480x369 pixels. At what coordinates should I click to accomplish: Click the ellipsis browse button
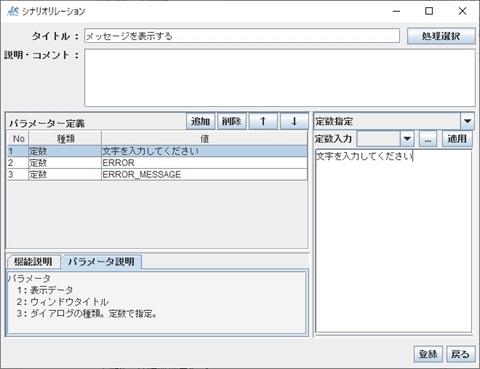tap(428, 139)
